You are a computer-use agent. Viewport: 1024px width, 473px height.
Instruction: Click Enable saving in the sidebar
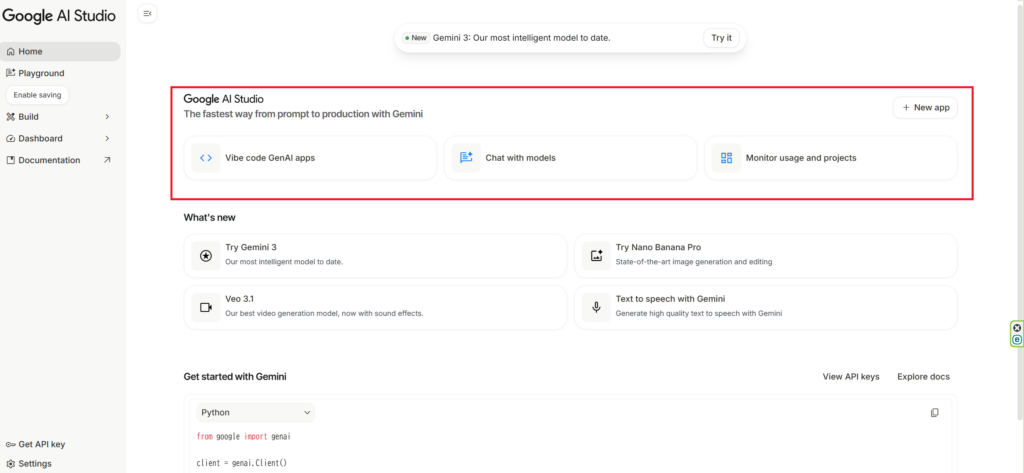[x=37, y=95]
